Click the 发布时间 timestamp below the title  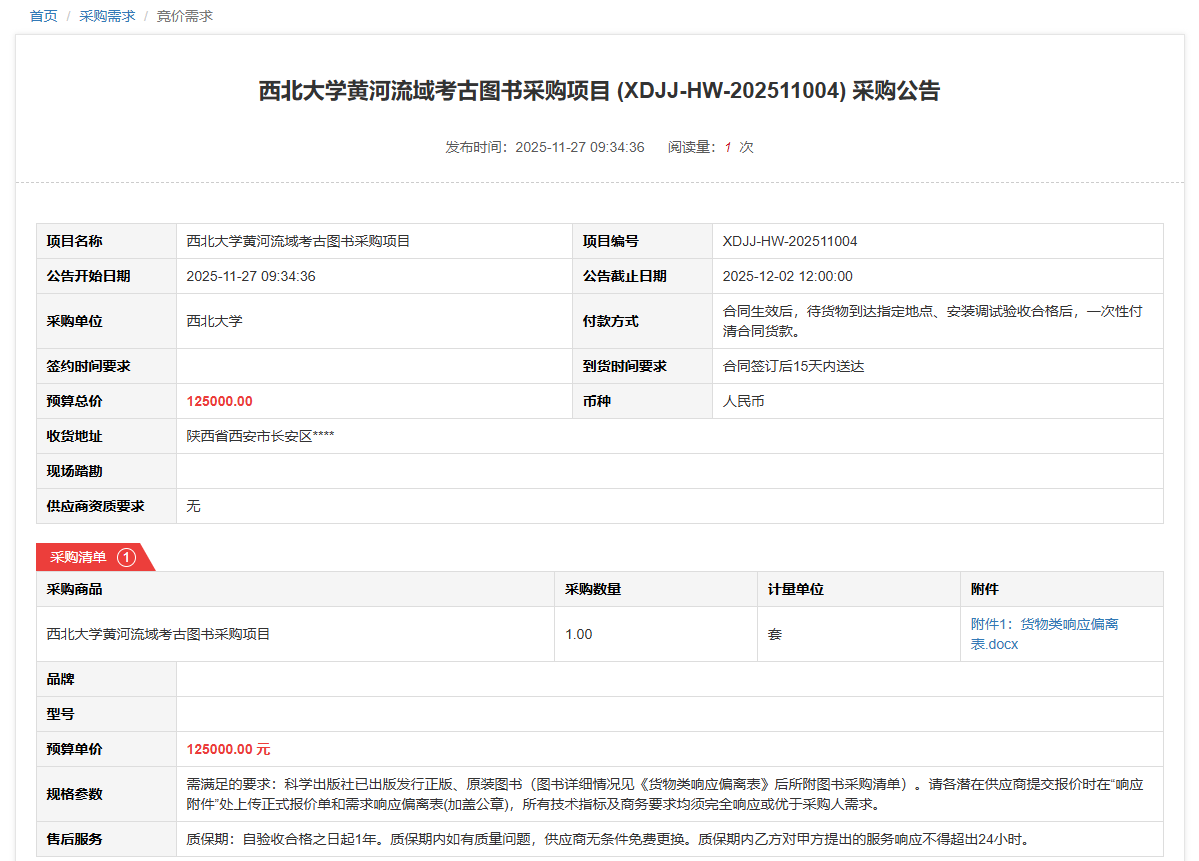pos(545,147)
